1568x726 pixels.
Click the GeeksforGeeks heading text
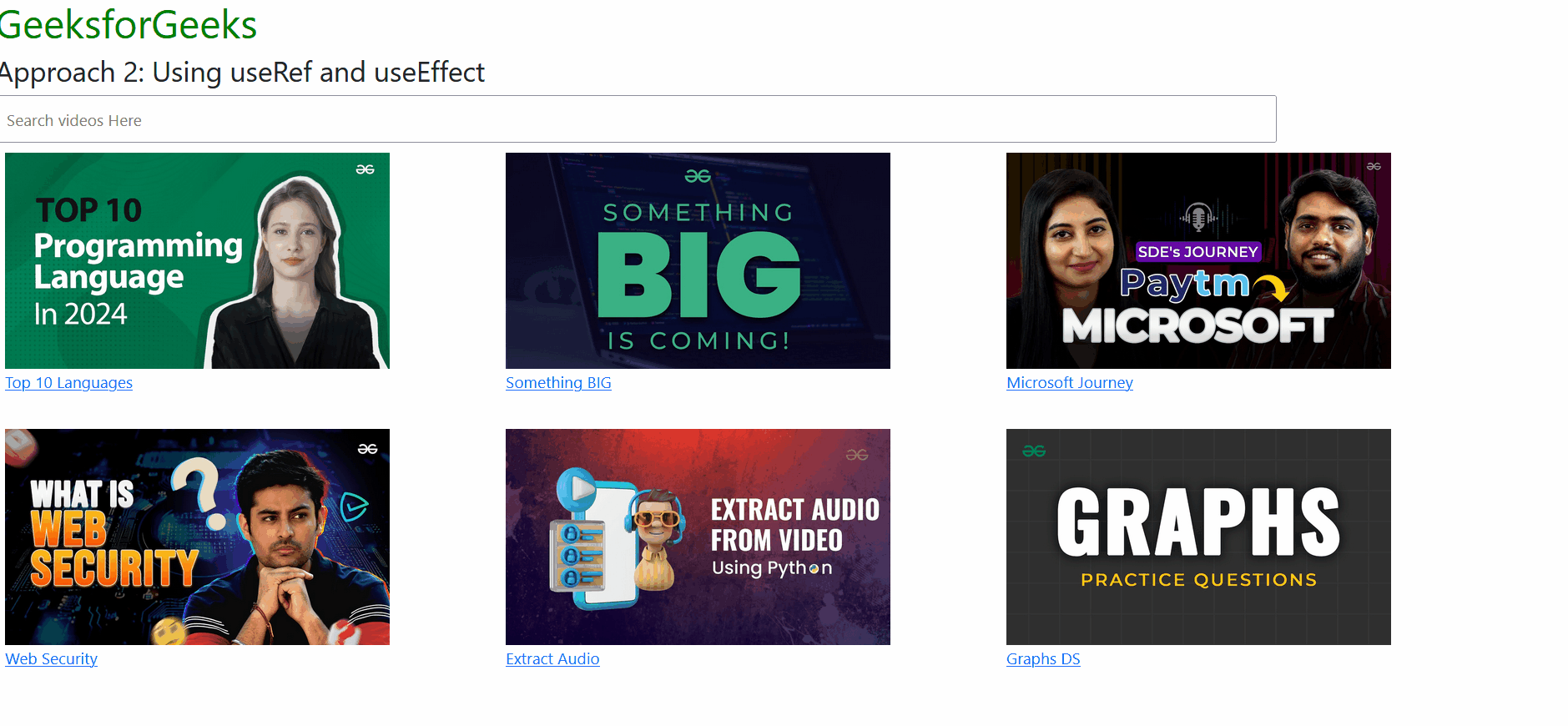click(x=128, y=24)
